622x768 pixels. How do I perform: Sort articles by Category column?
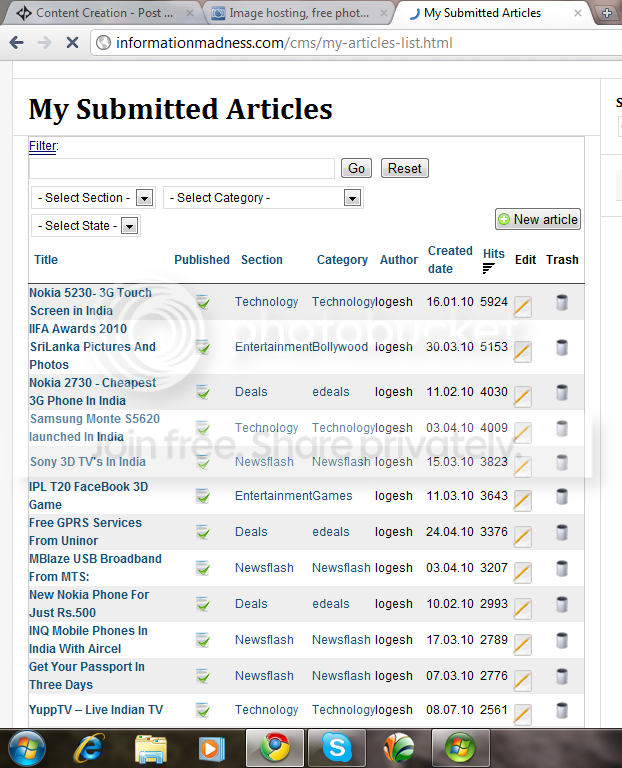tap(342, 260)
